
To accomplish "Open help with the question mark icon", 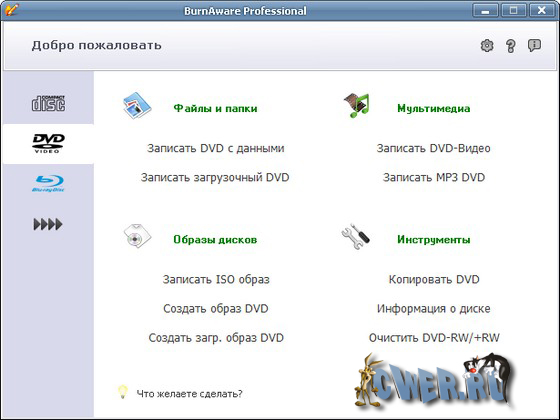I will click(x=511, y=46).
